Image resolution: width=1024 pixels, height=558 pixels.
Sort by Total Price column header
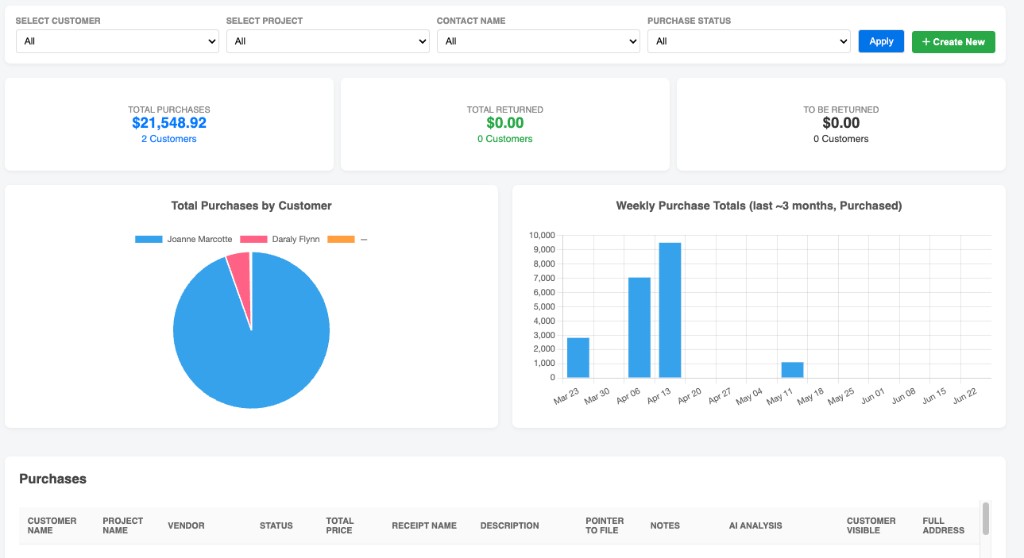coord(339,525)
